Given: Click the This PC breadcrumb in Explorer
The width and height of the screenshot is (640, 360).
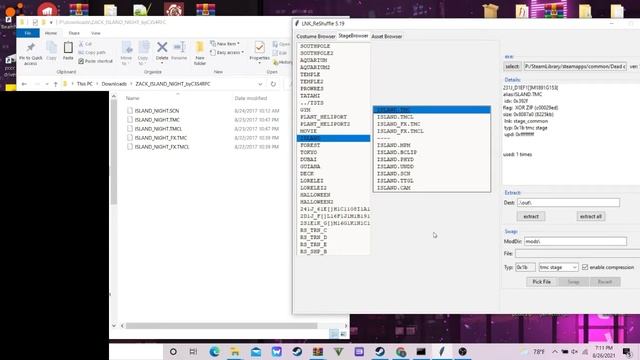Looking at the screenshot, I should click(84, 84).
